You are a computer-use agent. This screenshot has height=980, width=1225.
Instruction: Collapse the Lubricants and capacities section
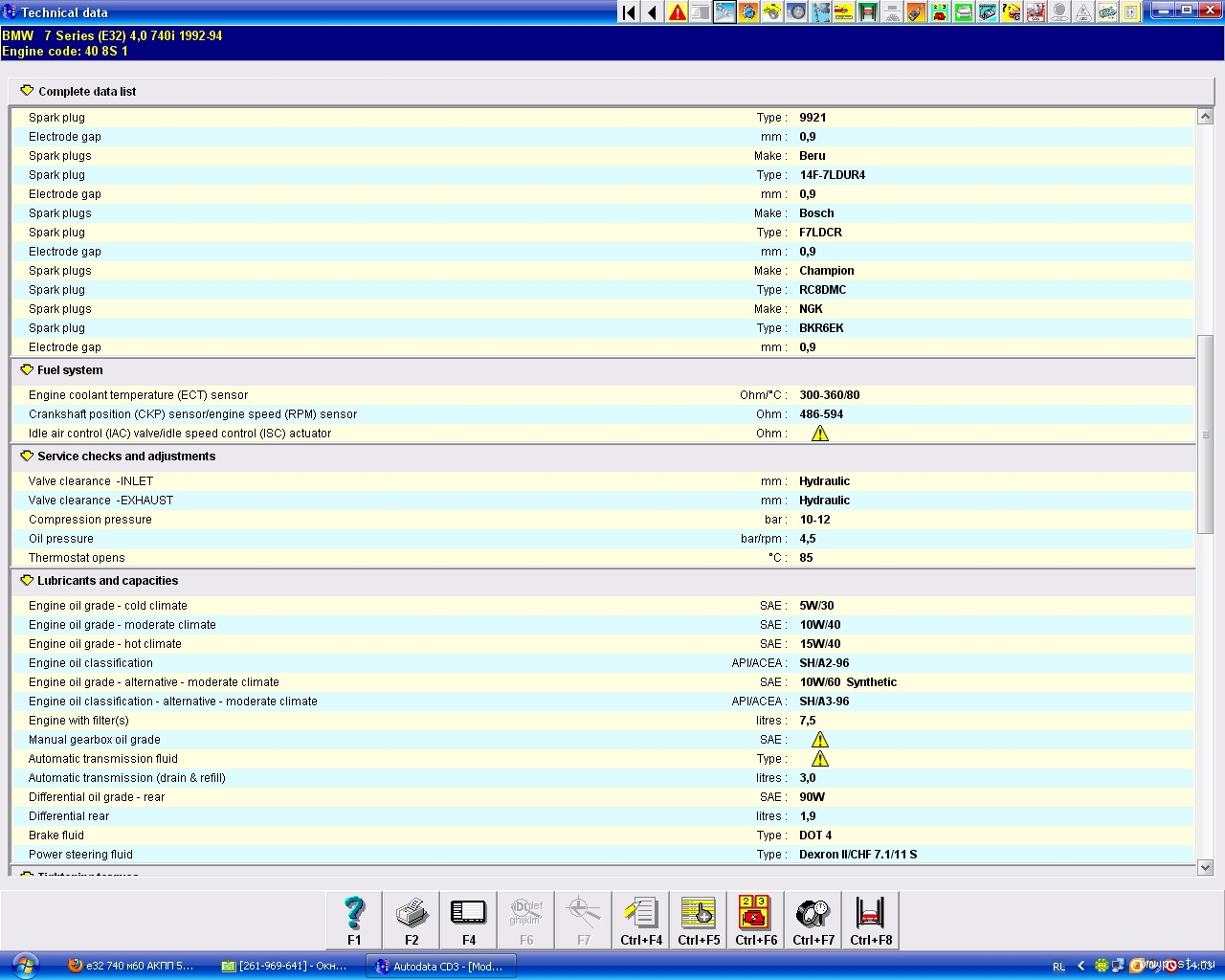27,581
